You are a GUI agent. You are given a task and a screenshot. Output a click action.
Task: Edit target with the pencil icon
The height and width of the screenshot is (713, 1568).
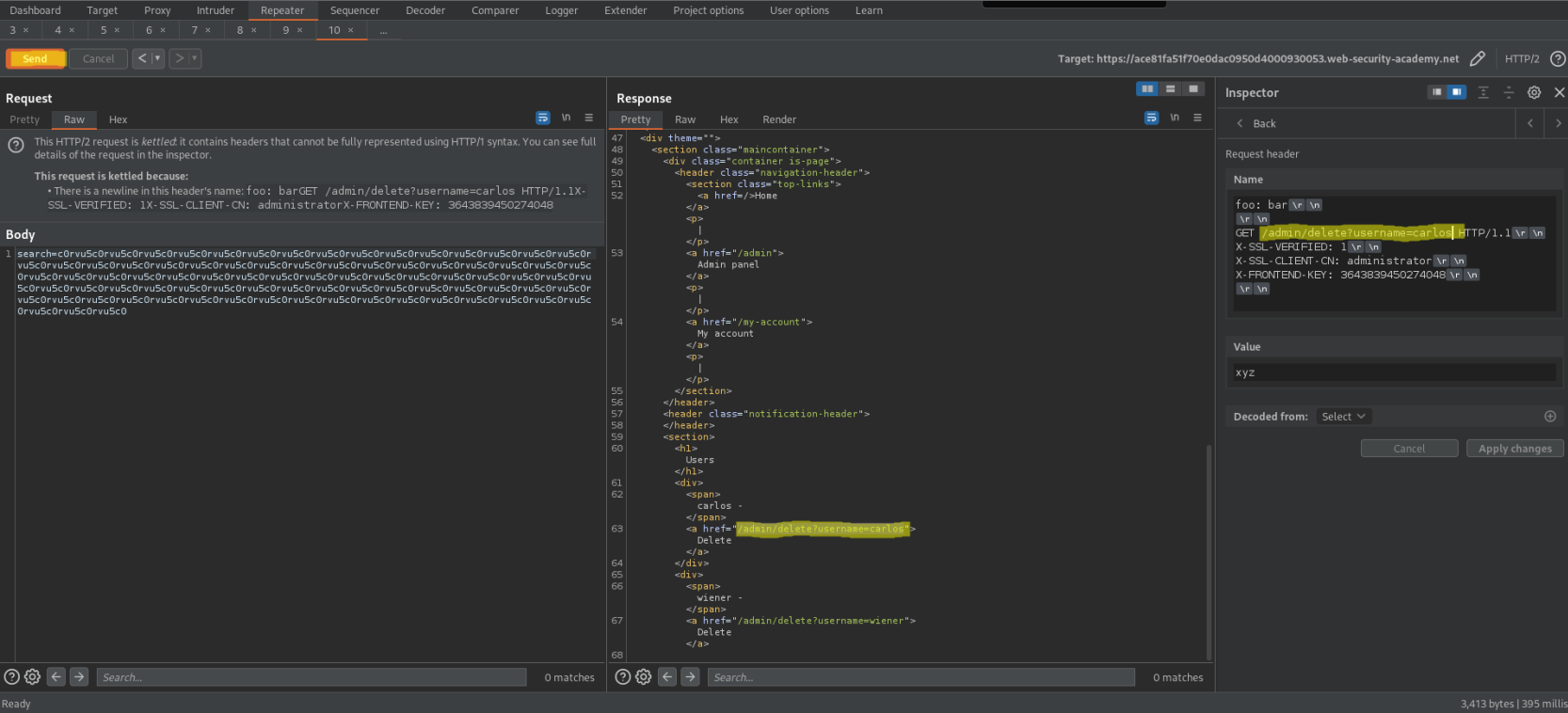coord(1478,58)
